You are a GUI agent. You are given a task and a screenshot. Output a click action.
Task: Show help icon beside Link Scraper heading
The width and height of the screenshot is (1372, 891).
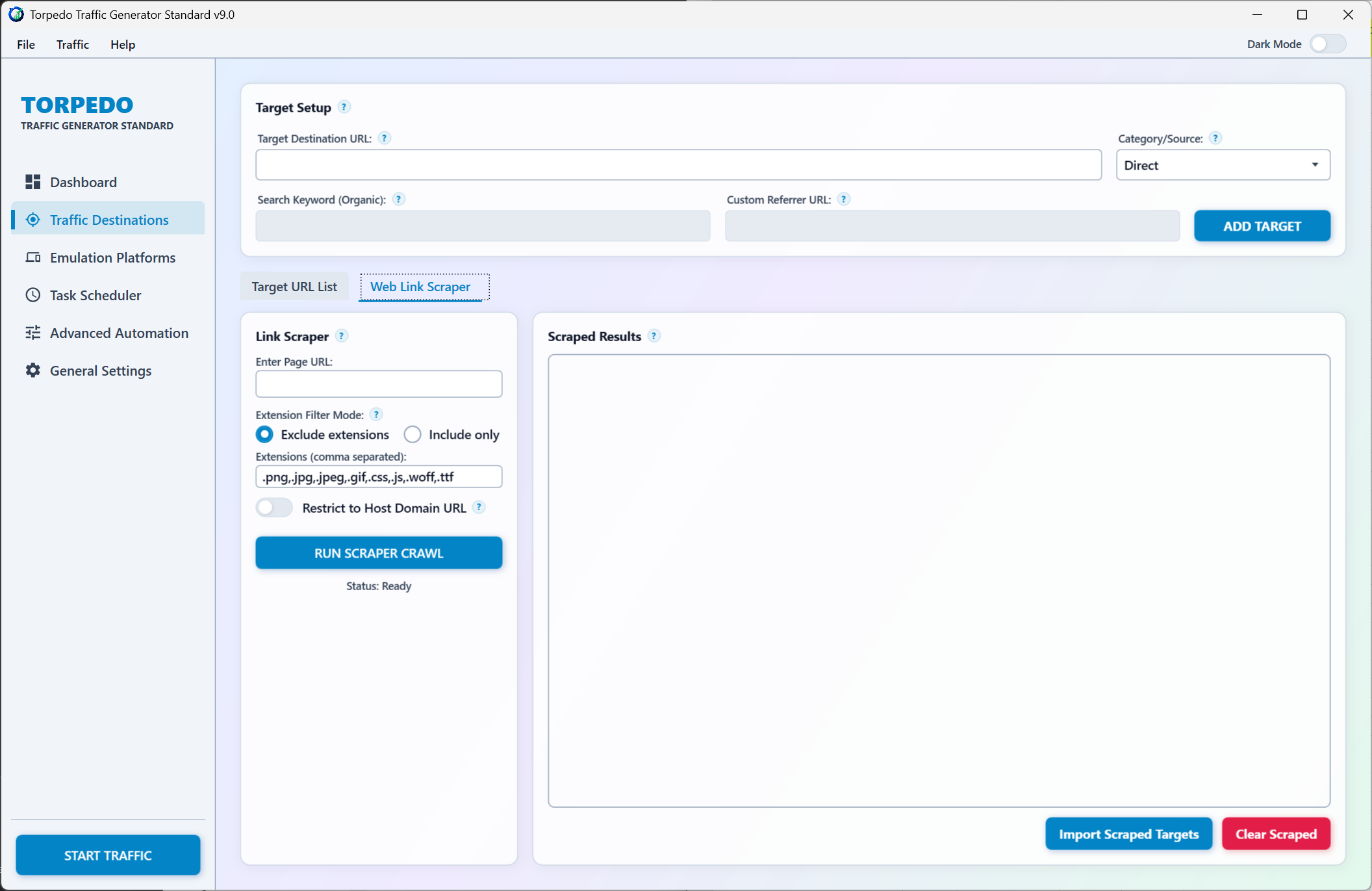pyautogui.click(x=342, y=336)
